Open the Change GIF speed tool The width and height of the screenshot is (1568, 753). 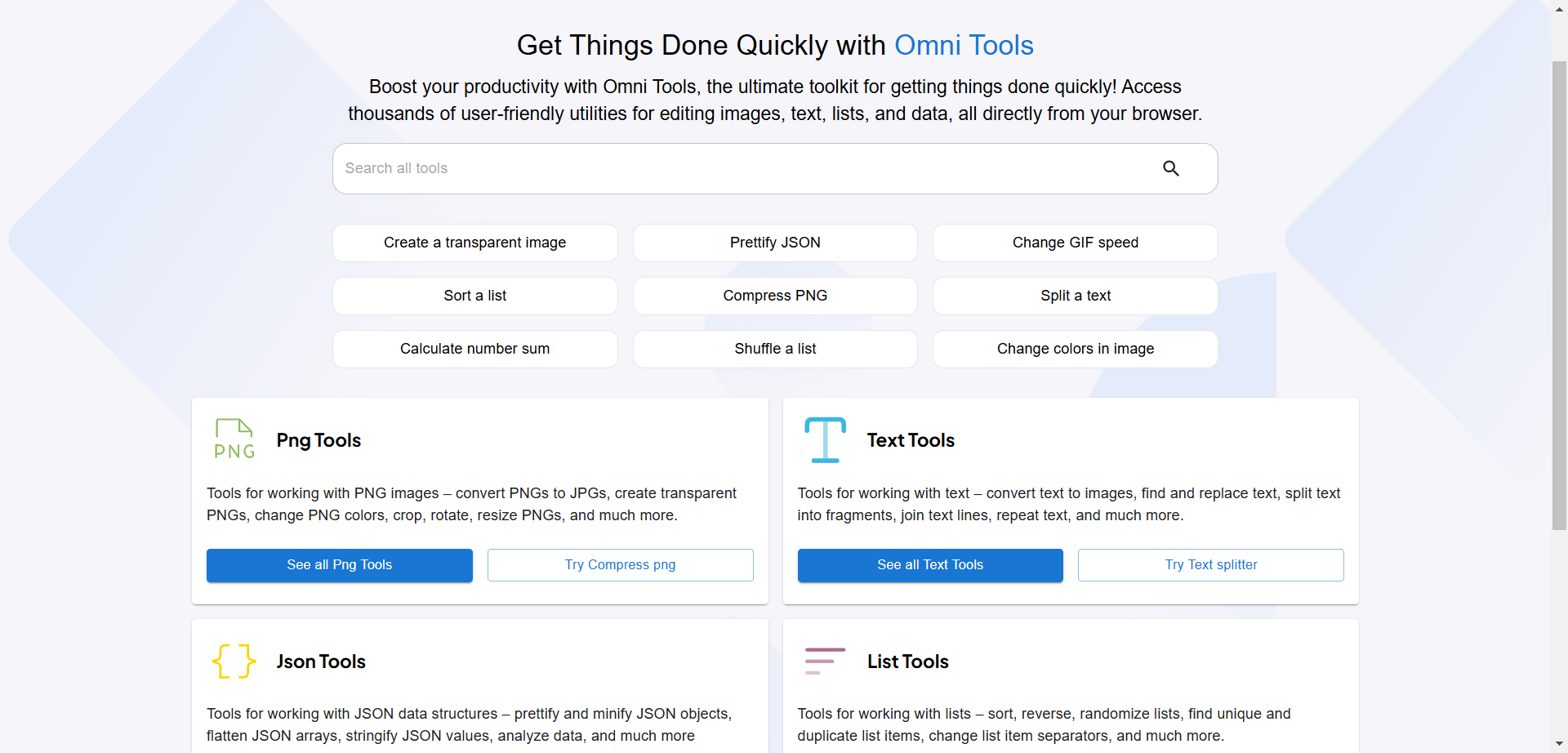(1075, 243)
